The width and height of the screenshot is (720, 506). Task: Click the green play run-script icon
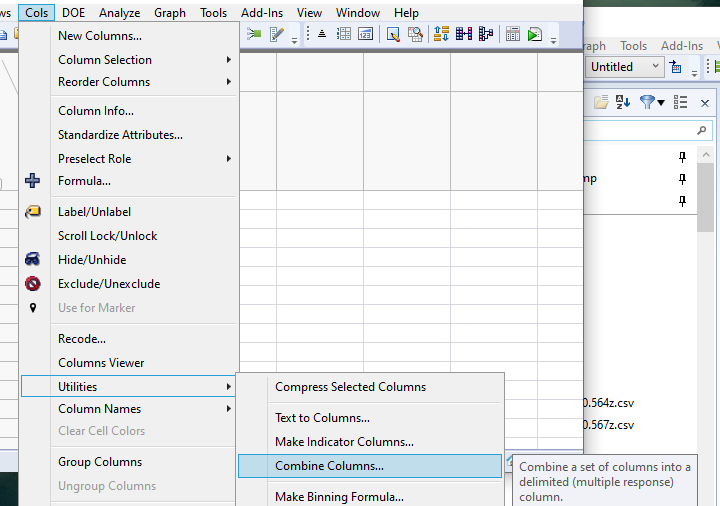[534, 34]
